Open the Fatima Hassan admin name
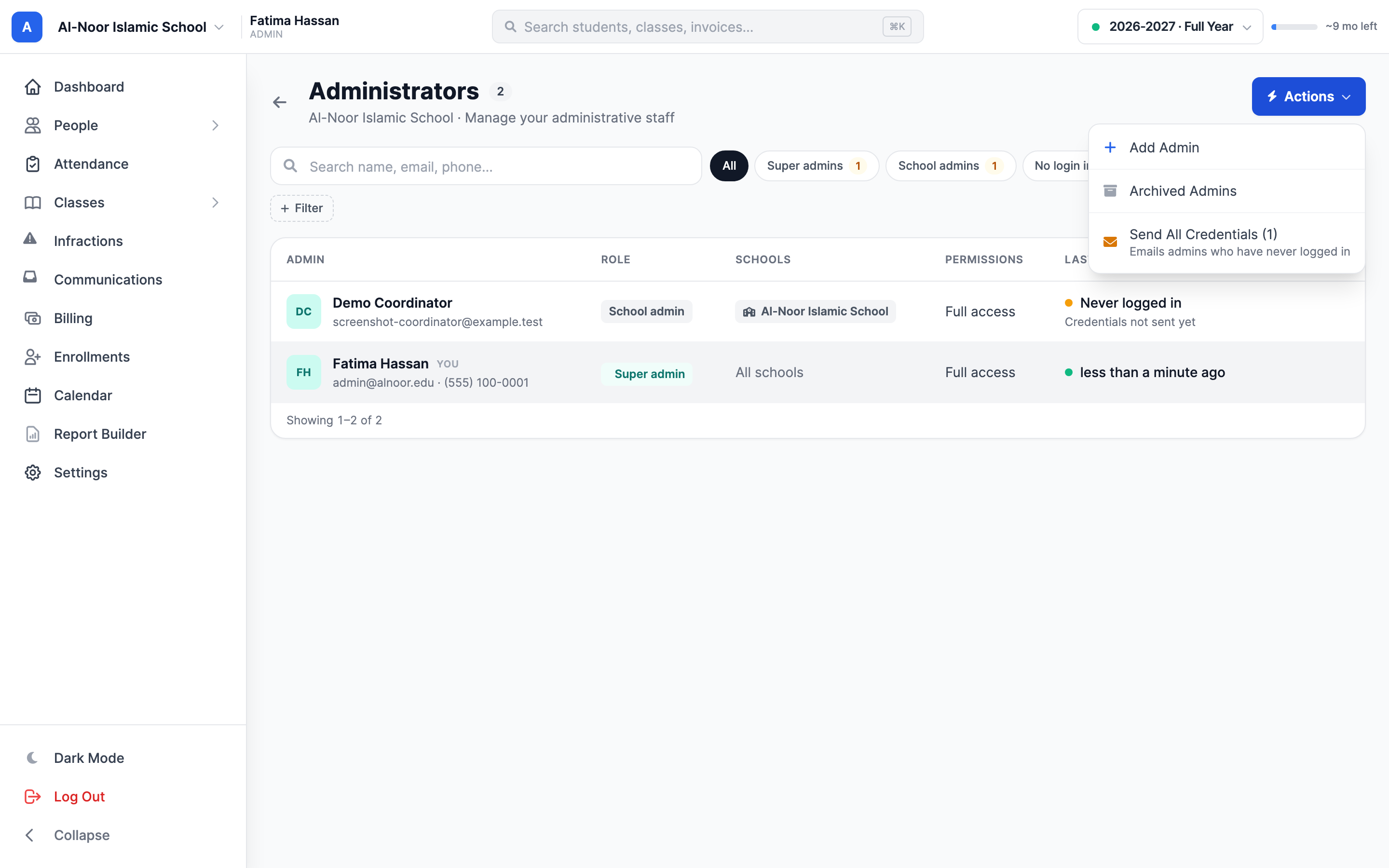Viewport: 1389px width, 868px height. click(381, 364)
